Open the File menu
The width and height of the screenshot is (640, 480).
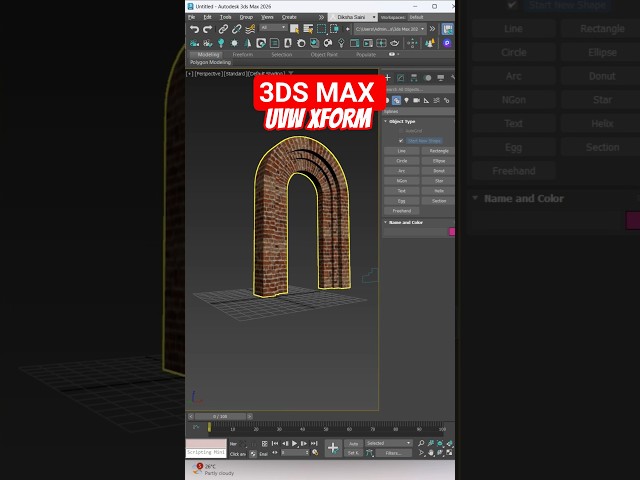[191, 17]
